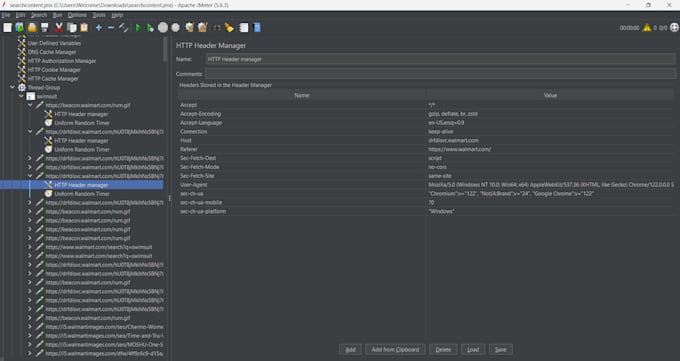Select HTTP Cache Manager in tree
Viewport: 680px width, 361px height.
pyautogui.click(x=53, y=79)
